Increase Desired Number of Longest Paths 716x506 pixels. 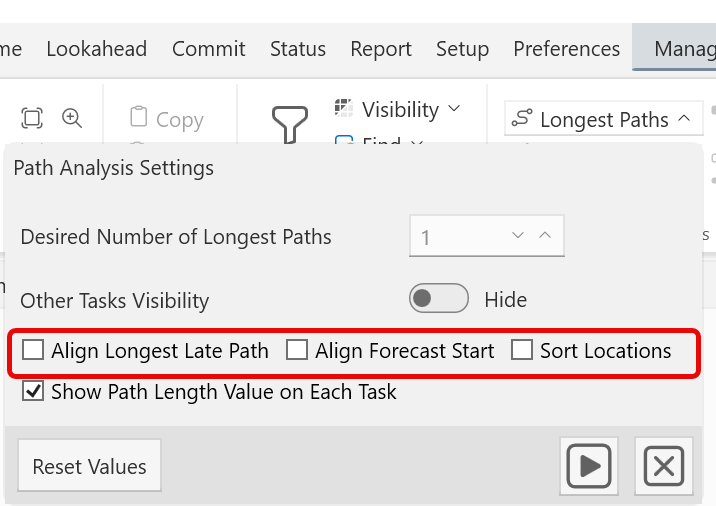[x=545, y=236]
